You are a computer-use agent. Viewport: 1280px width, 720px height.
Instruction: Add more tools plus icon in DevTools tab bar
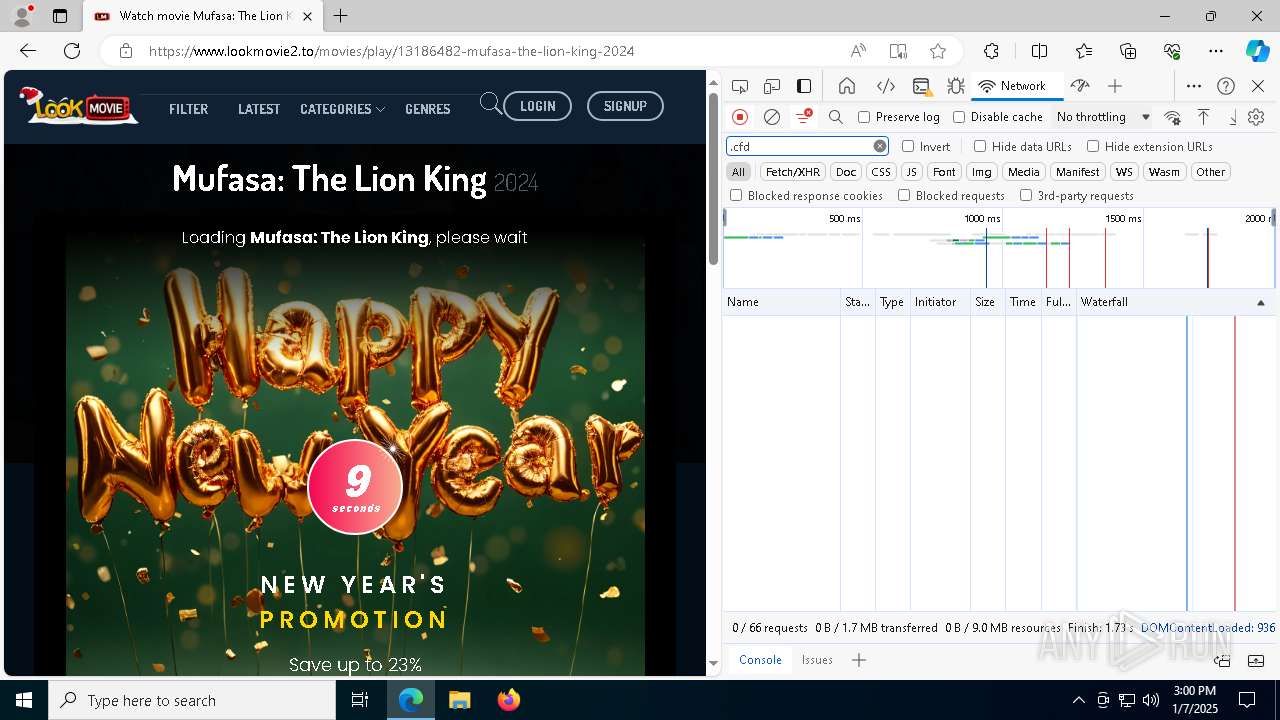pyautogui.click(x=1115, y=86)
